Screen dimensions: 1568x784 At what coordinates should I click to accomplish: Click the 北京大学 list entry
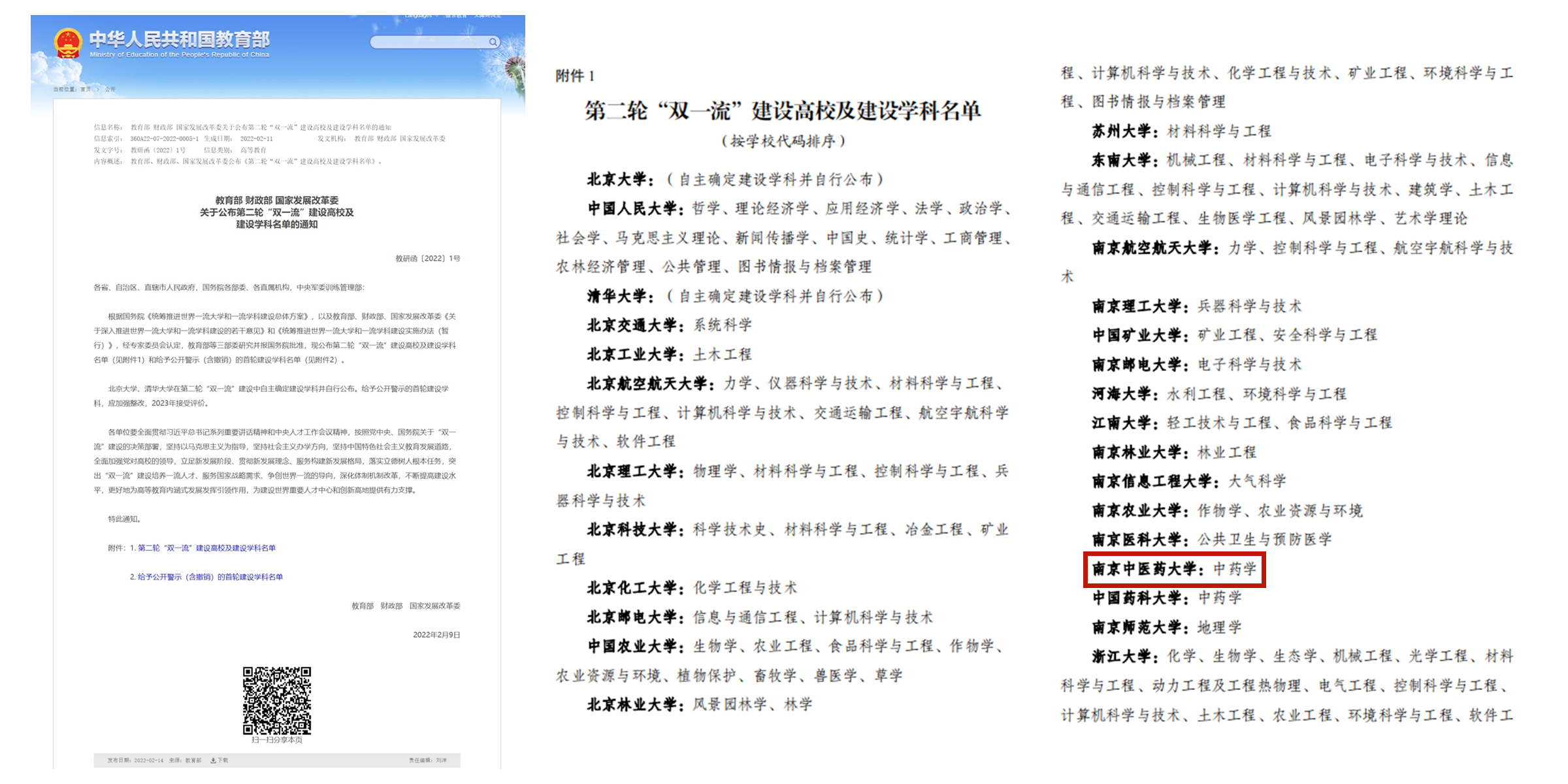pyautogui.click(x=619, y=180)
